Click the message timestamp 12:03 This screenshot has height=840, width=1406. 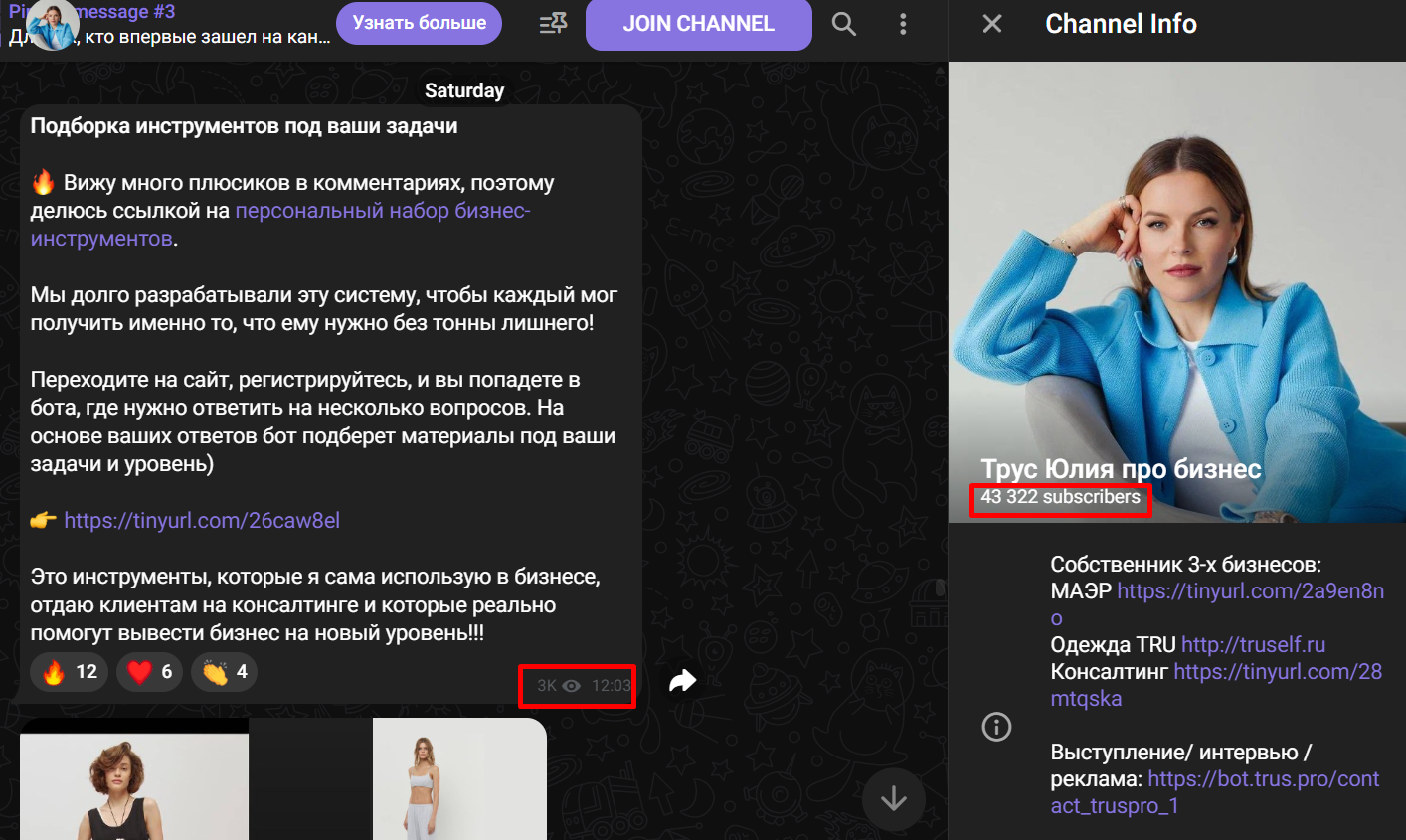611,686
